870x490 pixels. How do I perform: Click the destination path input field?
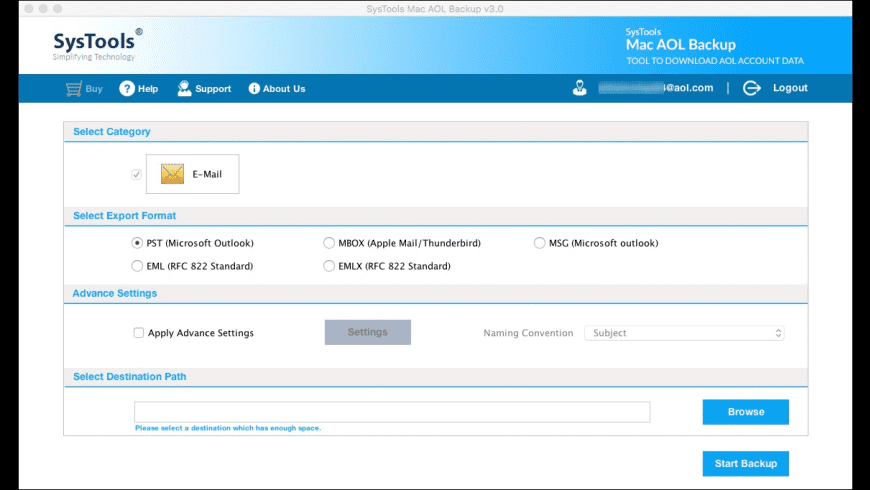click(x=392, y=412)
